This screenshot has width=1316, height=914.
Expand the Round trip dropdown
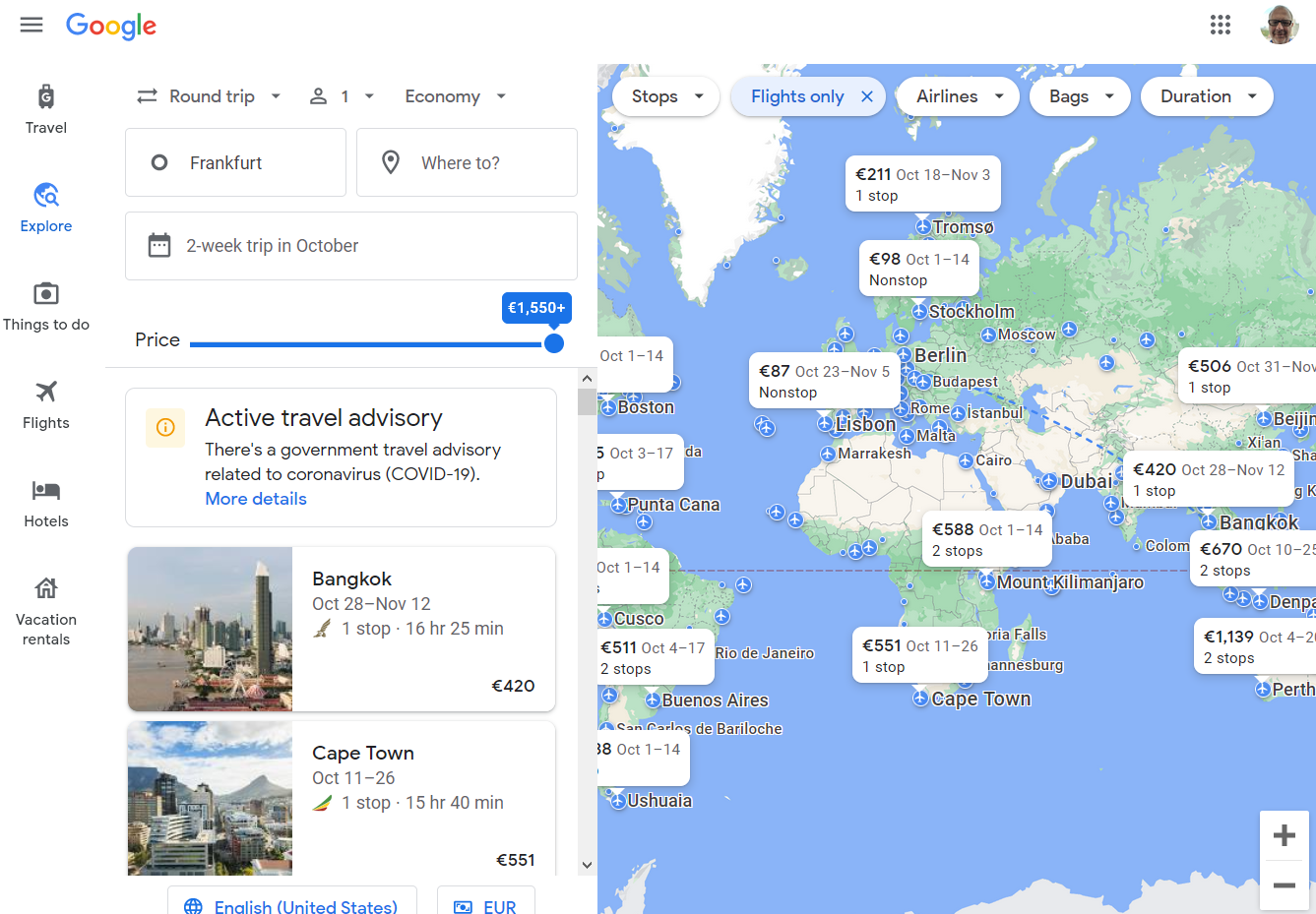pos(210,96)
